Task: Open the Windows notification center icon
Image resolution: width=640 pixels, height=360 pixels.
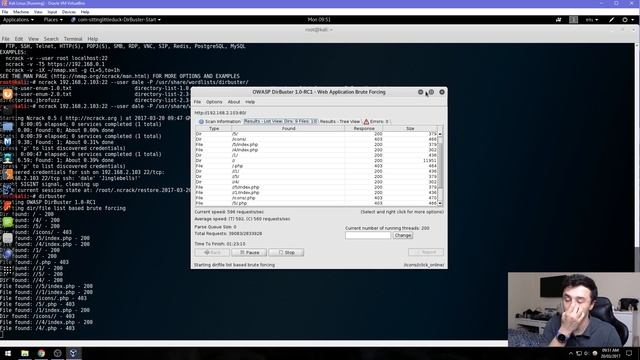Action: (629, 353)
